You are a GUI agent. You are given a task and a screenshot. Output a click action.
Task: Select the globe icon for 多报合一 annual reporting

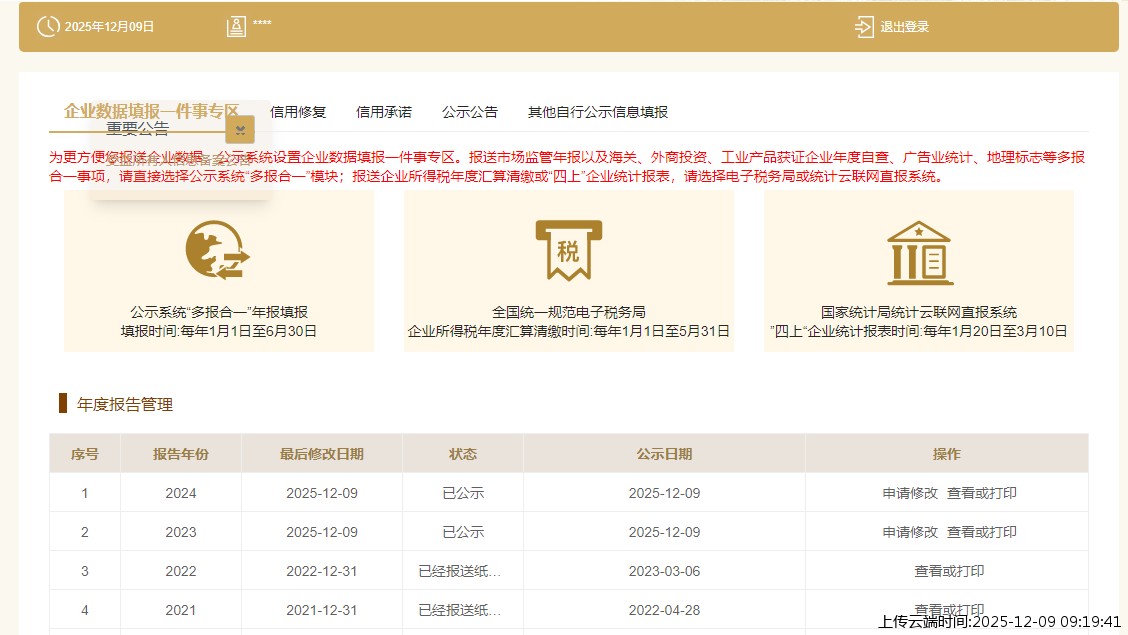click(x=218, y=250)
